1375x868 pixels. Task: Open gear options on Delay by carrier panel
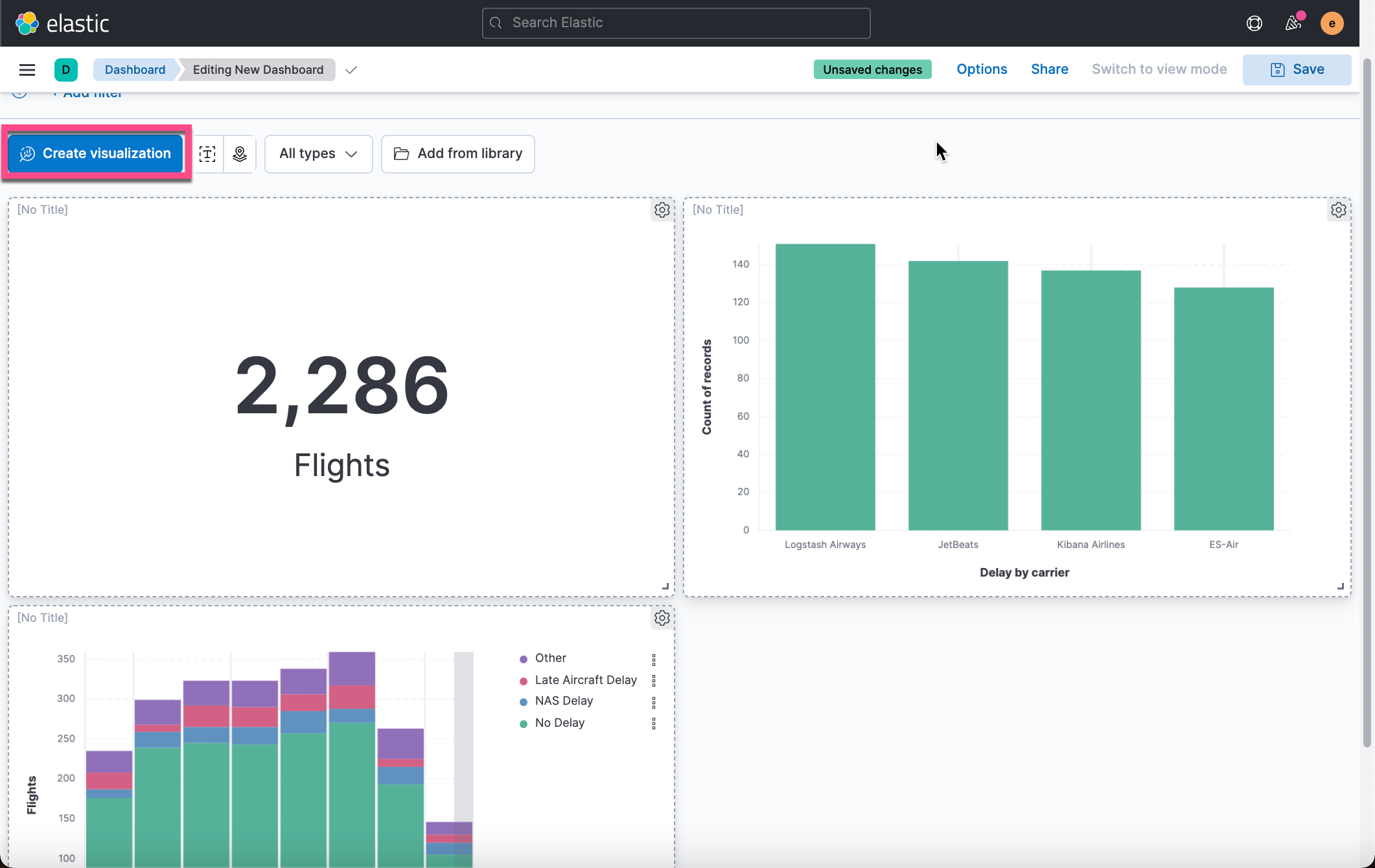coord(1338,210)
